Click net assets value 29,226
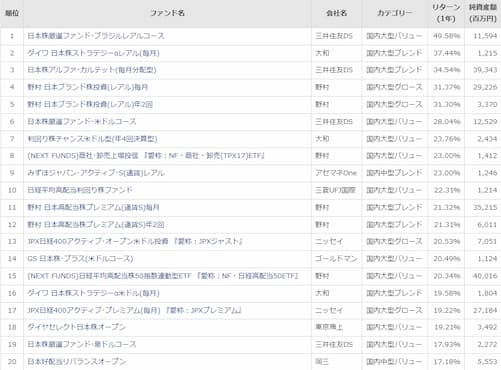 [x=485, y=87]
